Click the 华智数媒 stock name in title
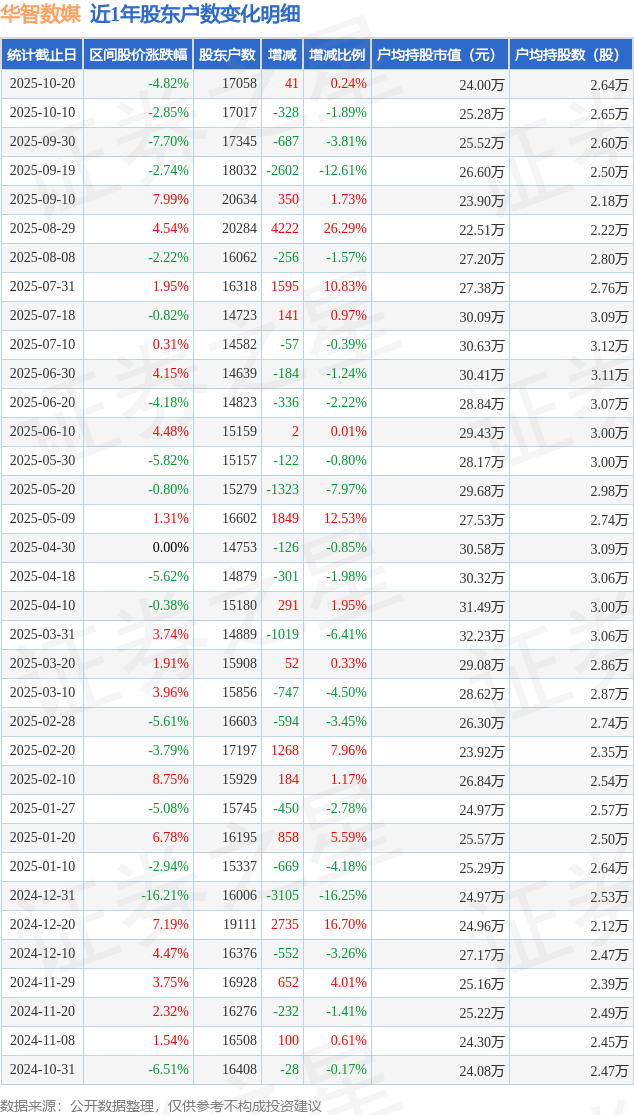The image size is (634, 1115). point(41,14)
